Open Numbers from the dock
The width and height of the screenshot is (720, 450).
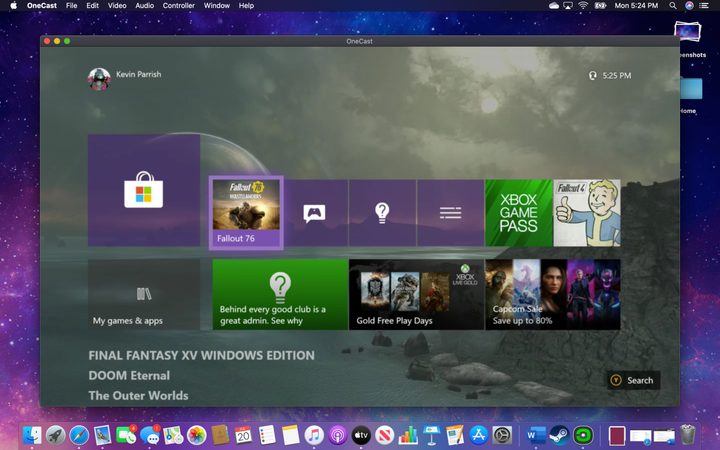click(408, 434)
